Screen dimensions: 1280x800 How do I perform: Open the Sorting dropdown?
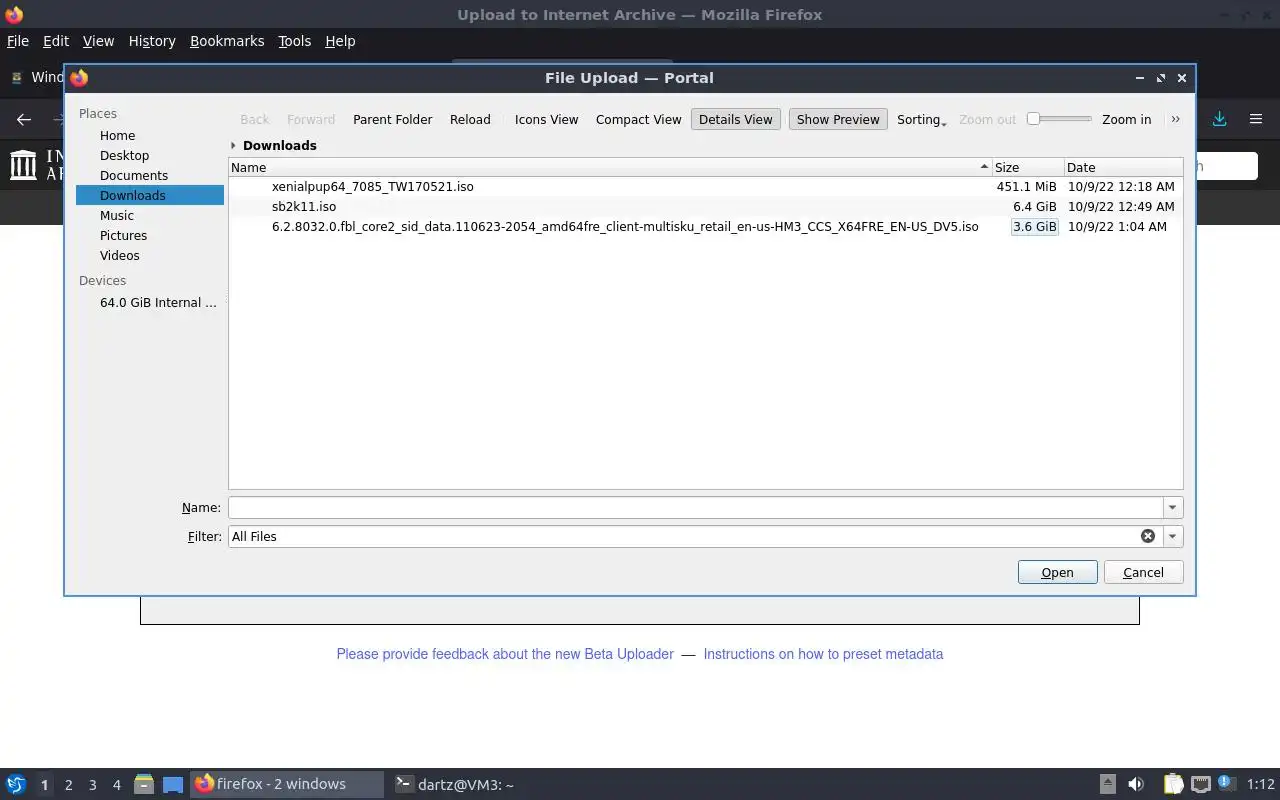pyautogui.click(x=921, y=119)
